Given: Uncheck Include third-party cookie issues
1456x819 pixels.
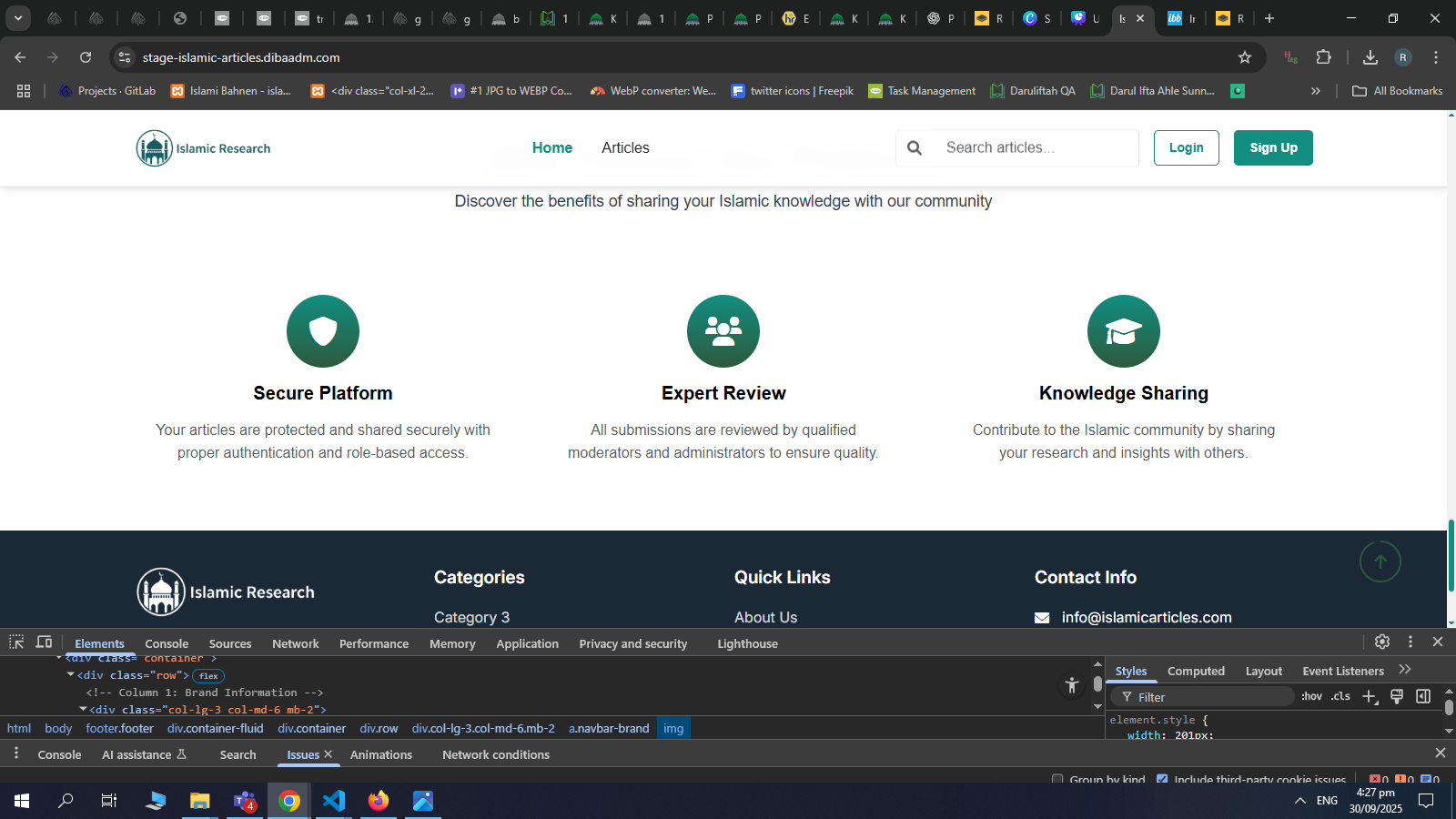Looking at the screenshot, I should (1162, 780).
